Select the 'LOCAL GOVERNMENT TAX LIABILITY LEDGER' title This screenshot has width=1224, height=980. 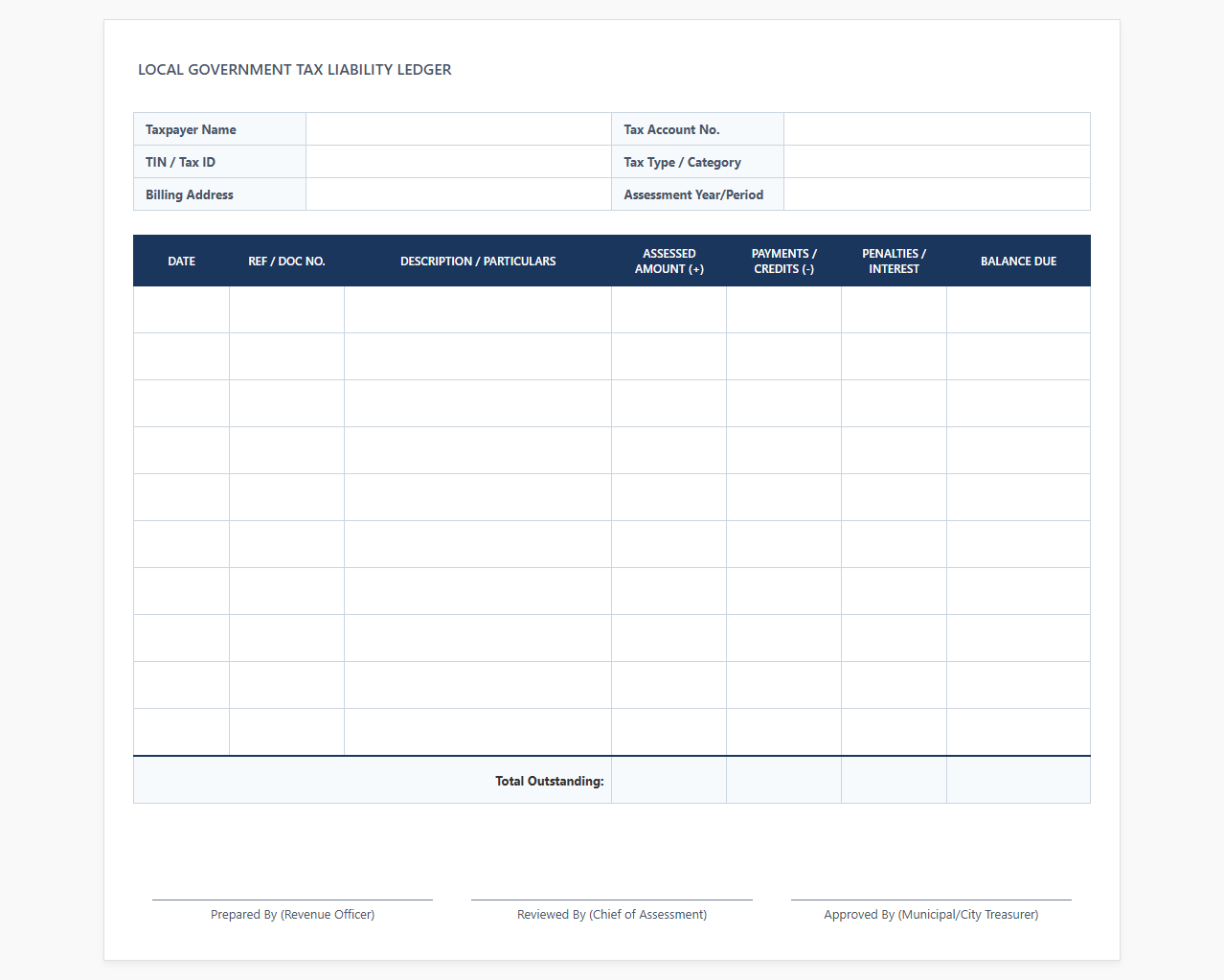295,70
